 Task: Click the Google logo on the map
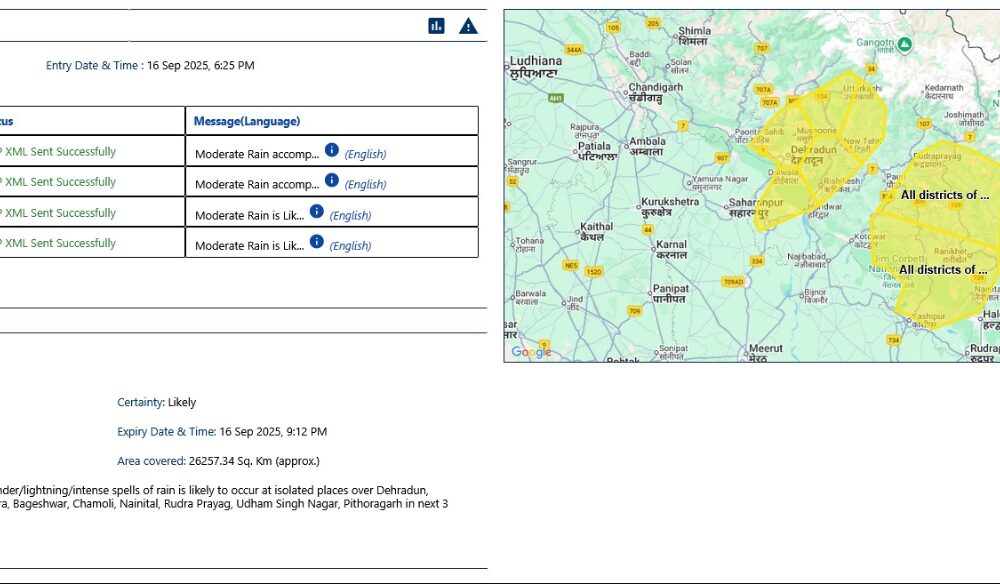point(531,352)
